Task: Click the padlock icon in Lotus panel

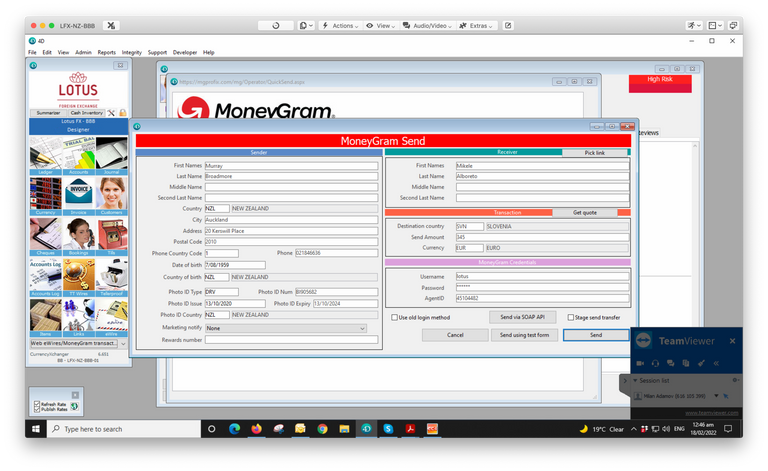Action: point(122,113)
